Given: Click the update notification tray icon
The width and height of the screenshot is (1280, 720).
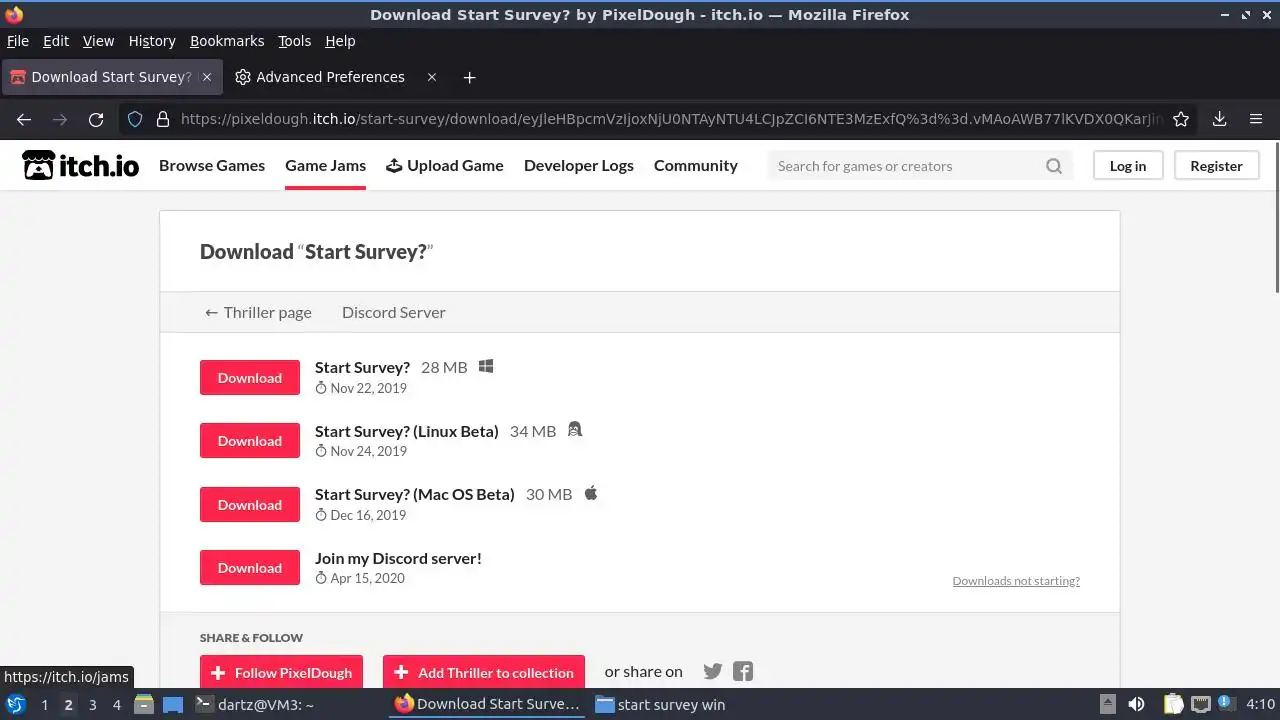Looking at the screenshot, I should pos(1226,704).
